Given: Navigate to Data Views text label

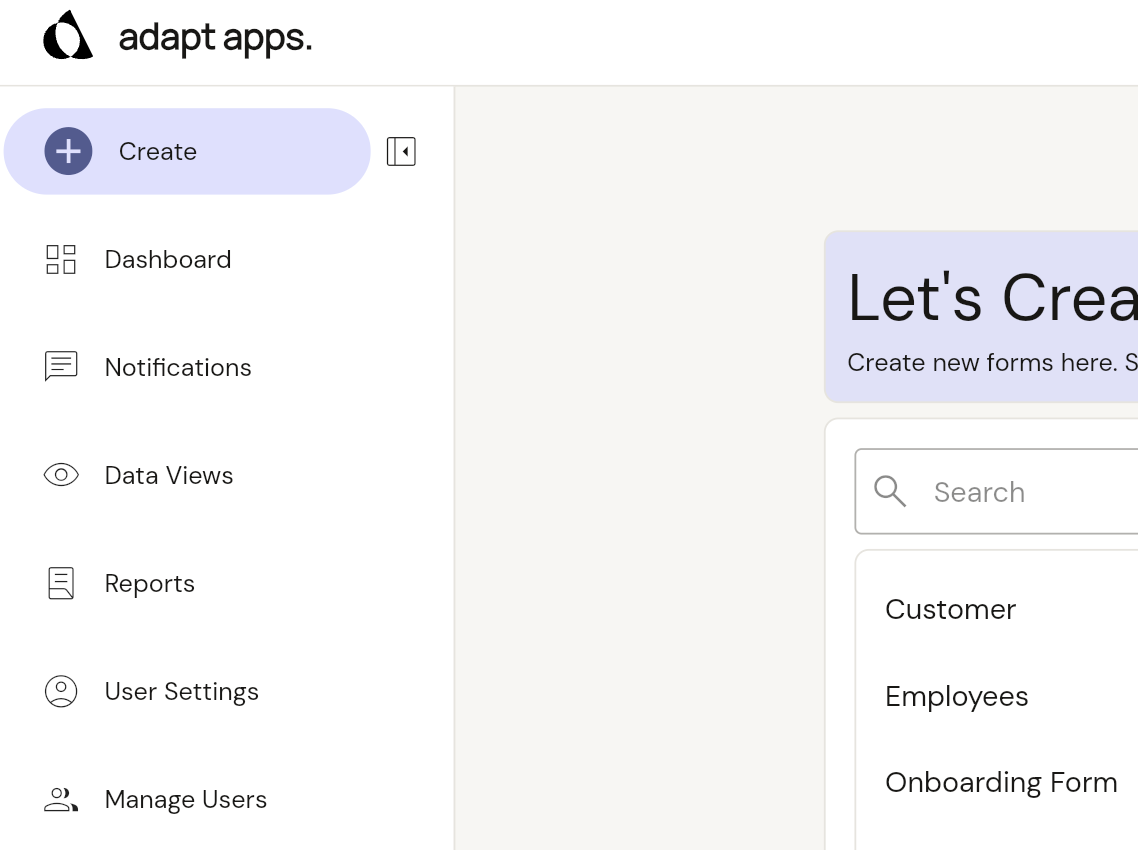Looking at the screenshot, I should 169,475.
